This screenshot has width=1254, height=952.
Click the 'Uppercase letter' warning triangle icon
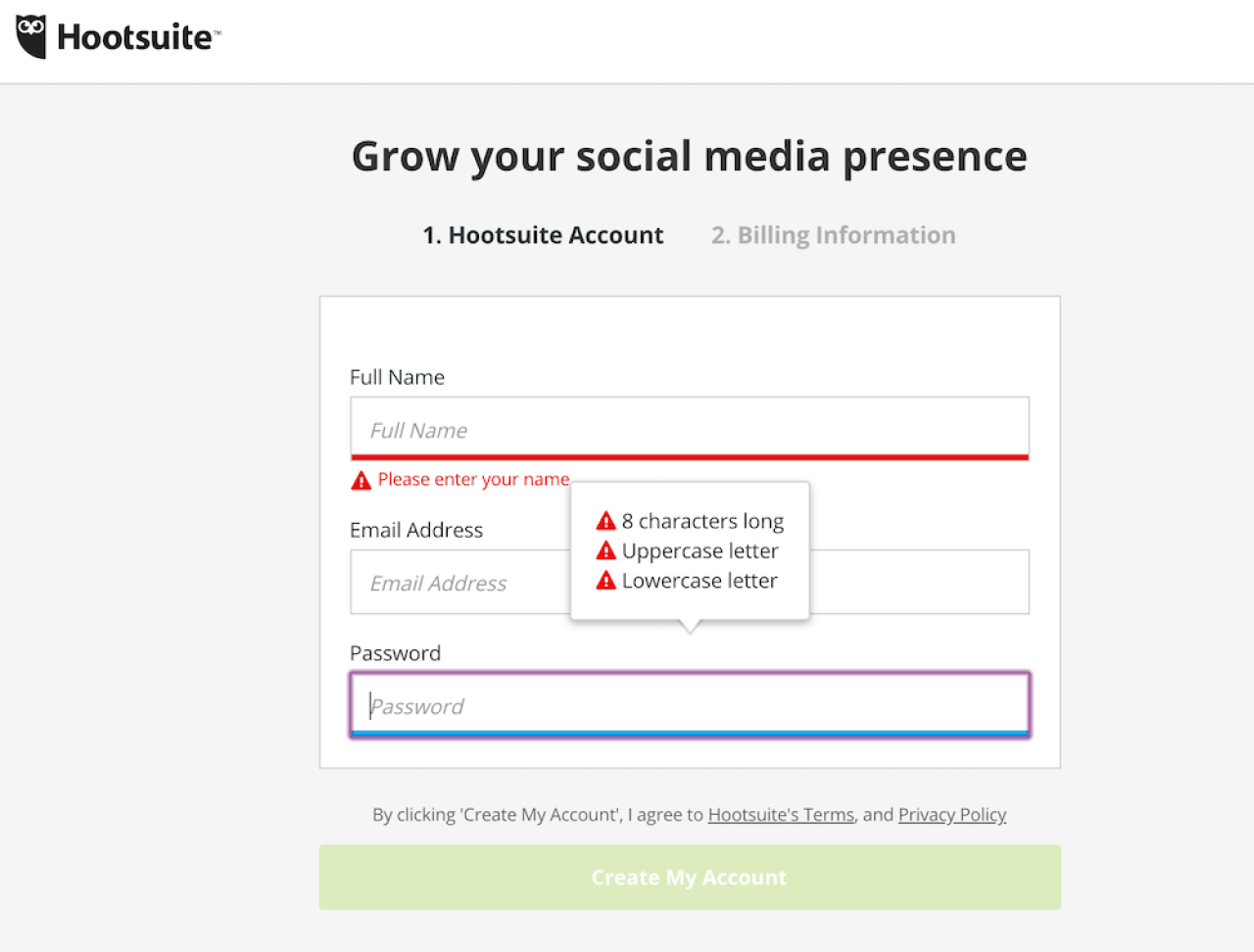click(x=606, y=550)
